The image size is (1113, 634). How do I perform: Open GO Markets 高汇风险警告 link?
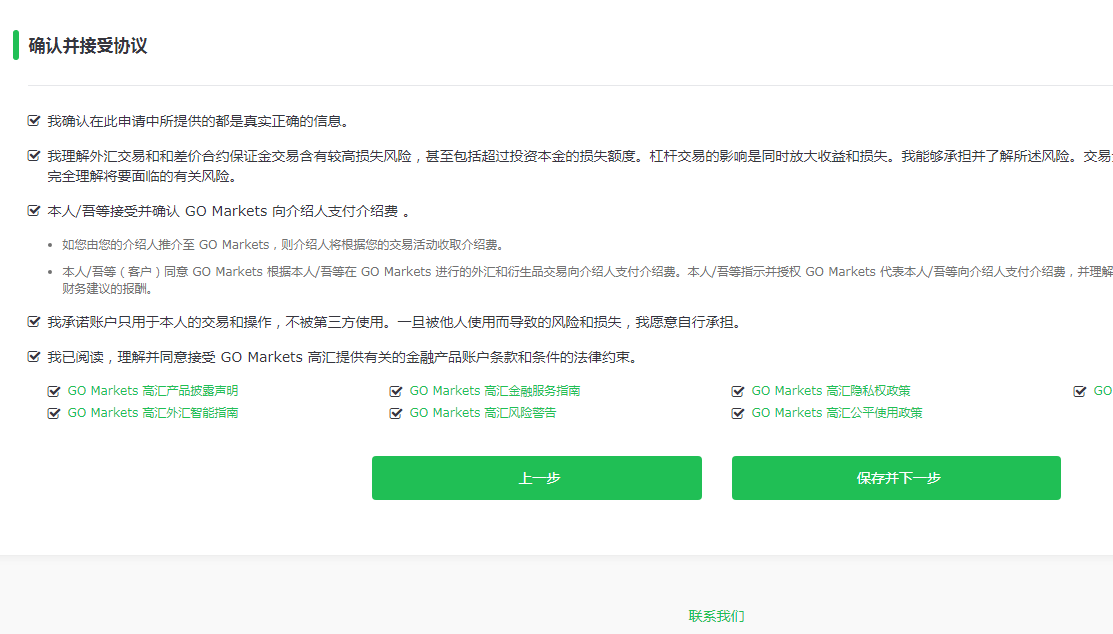coord(483,412)
